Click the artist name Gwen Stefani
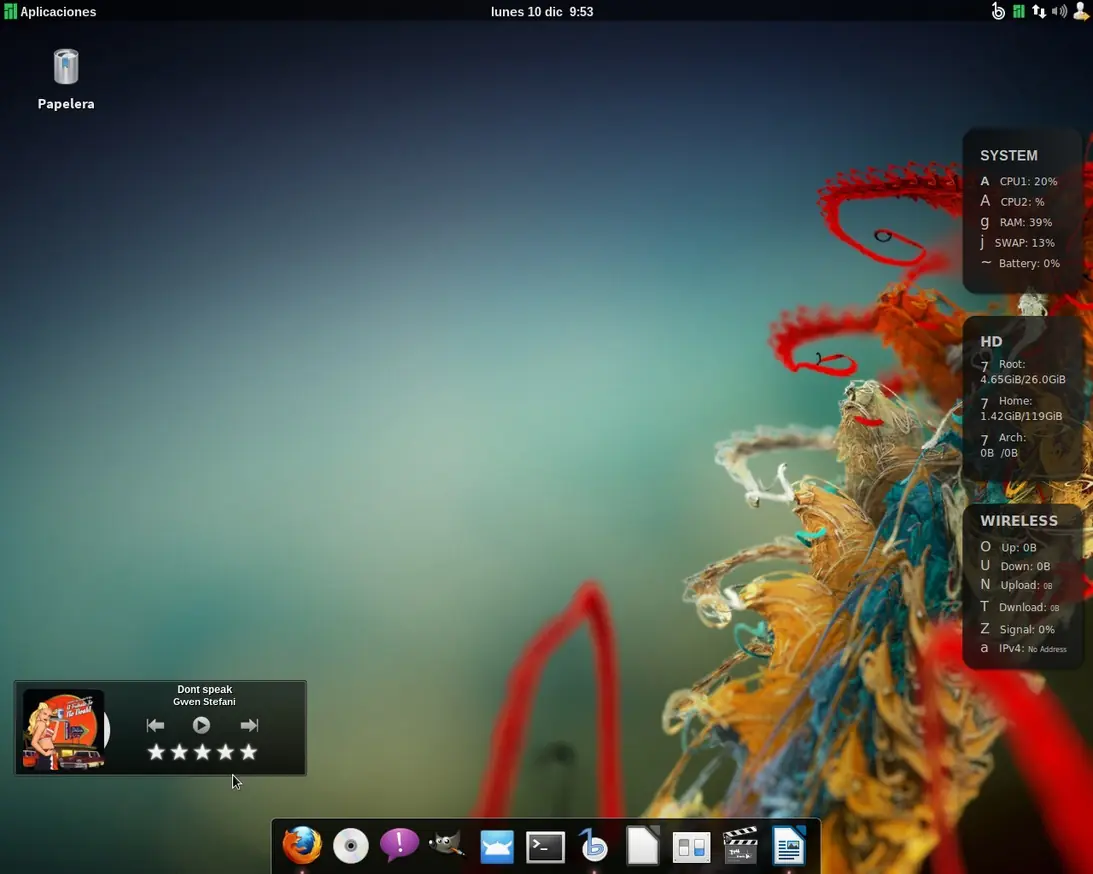This screenshot has width=1093, height=874. 204,702
